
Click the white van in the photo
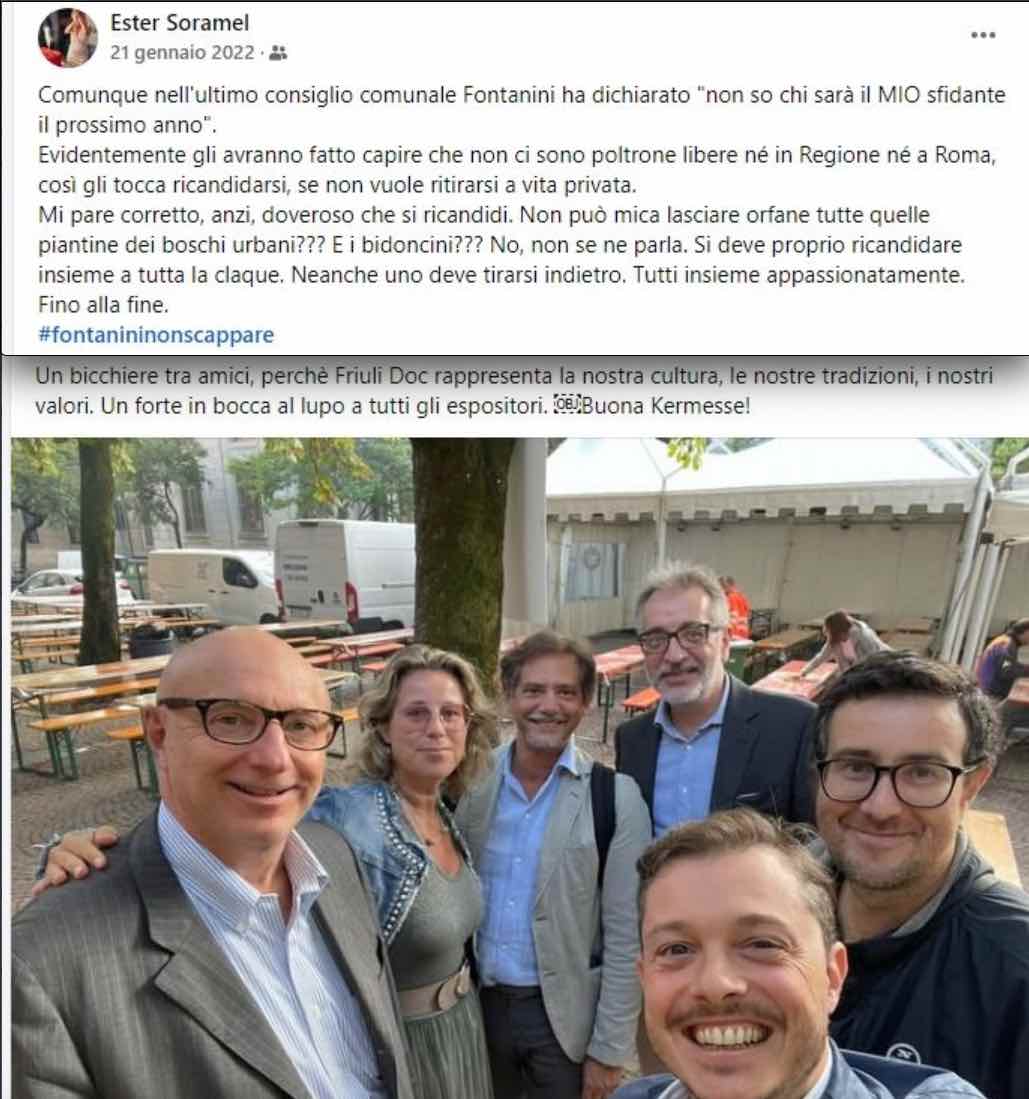[346, 571]
